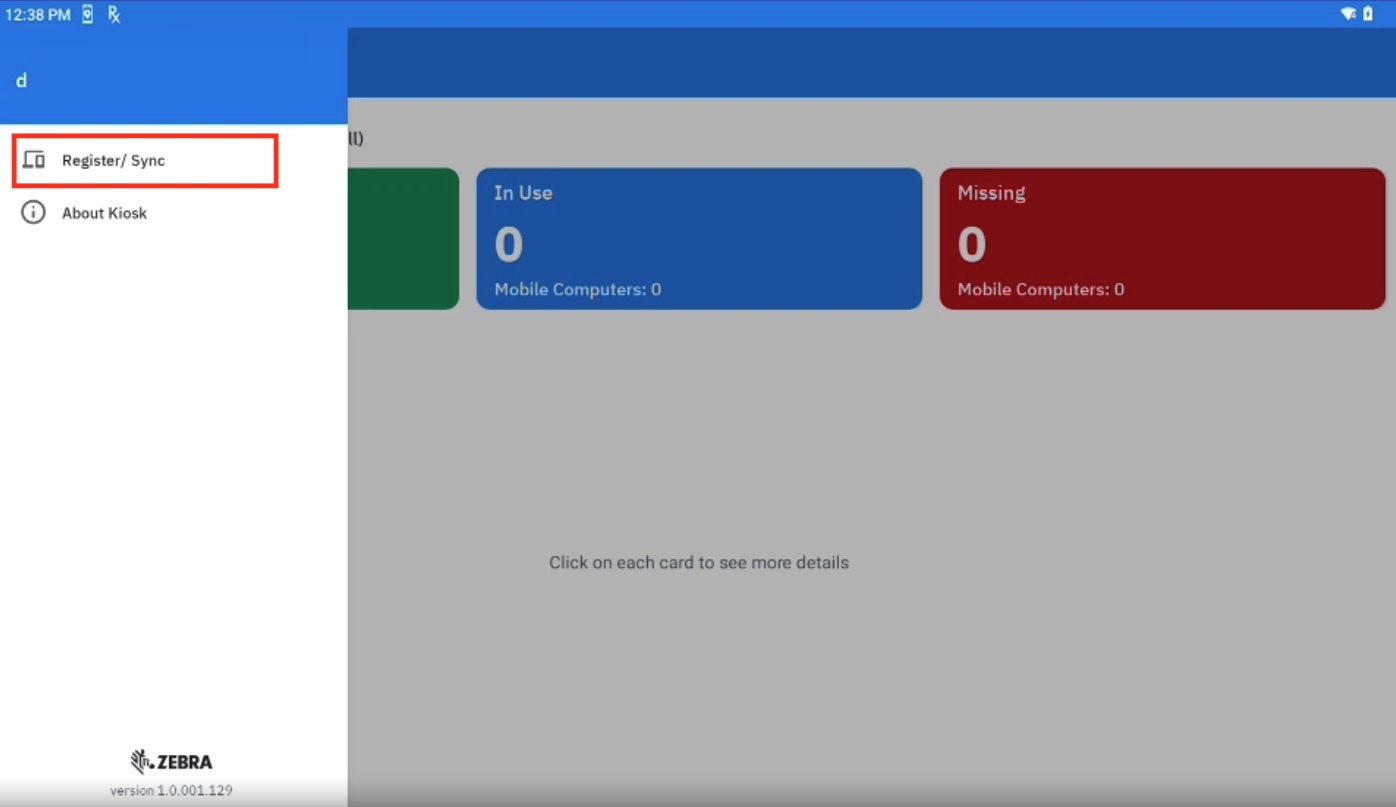Select the partially hidden green card
This screenshot has height=807, width=1396.
coord(403,238)
